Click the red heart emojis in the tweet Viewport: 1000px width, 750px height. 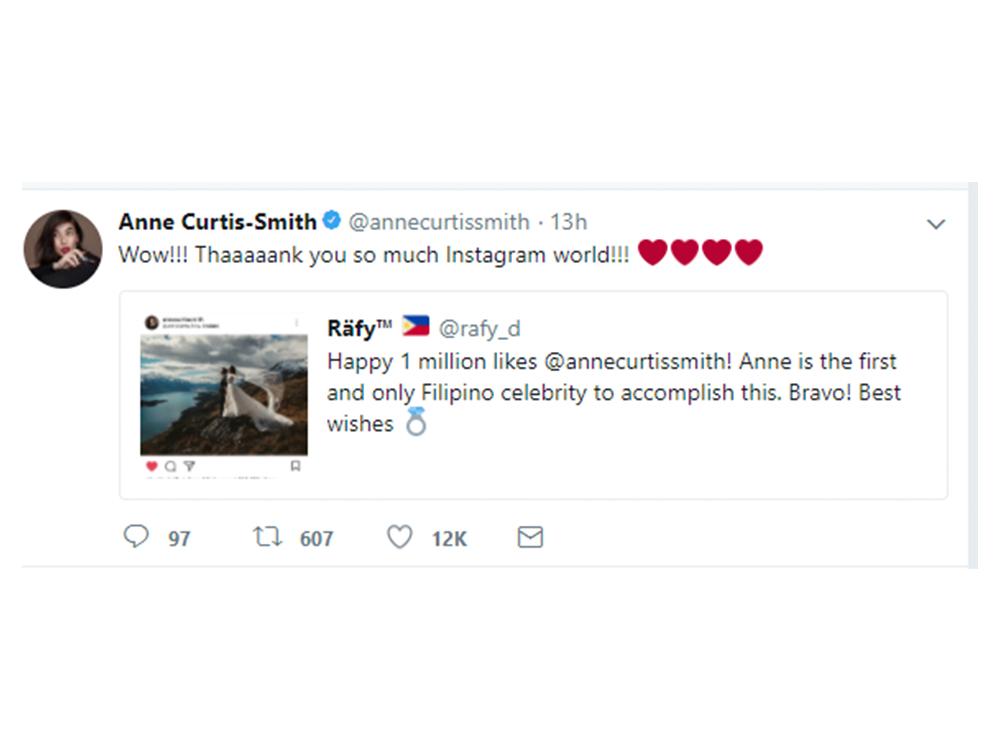[700, 253]
